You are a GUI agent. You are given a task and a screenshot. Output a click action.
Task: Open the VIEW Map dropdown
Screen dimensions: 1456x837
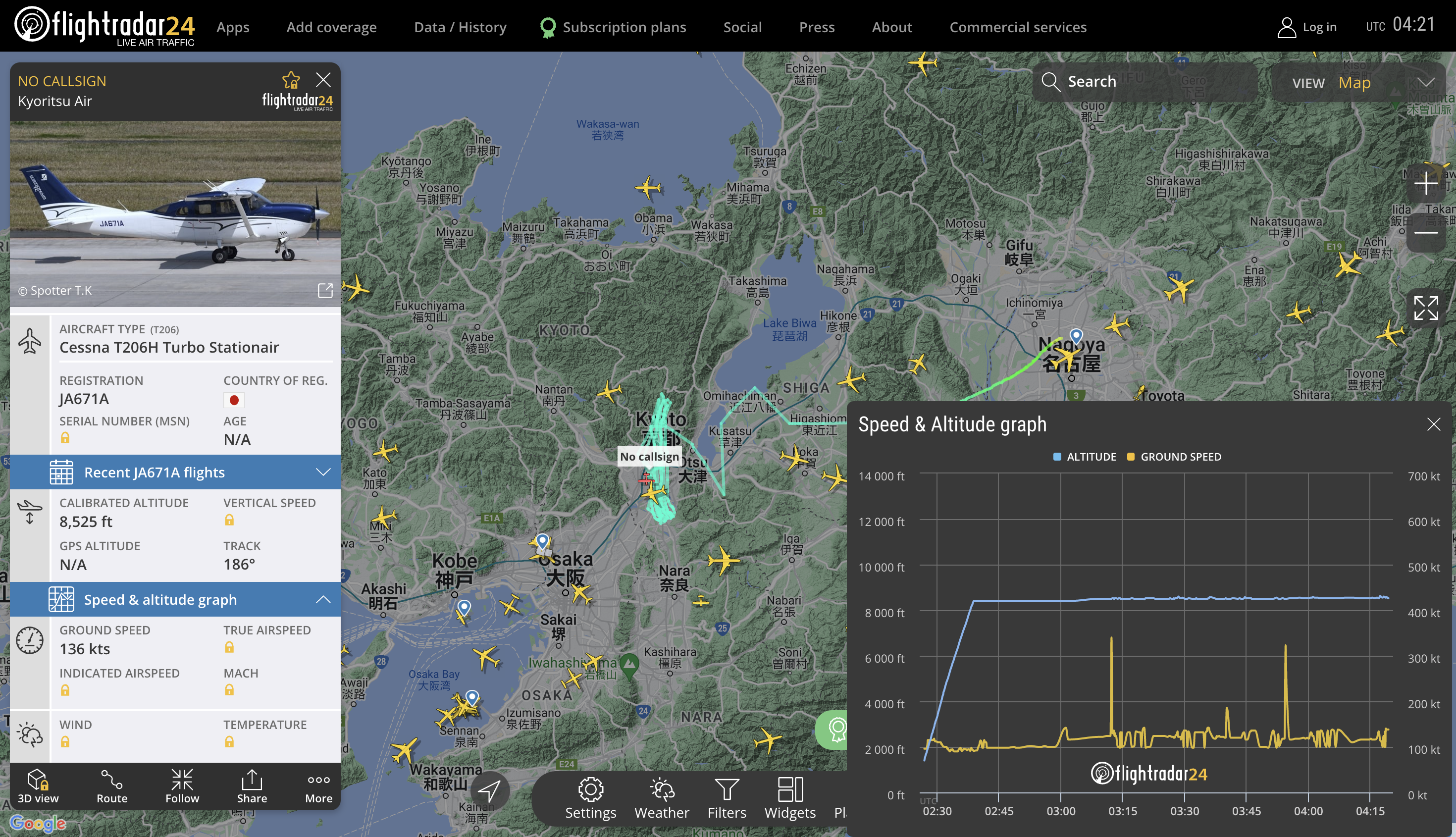[x=1358, y=82]
